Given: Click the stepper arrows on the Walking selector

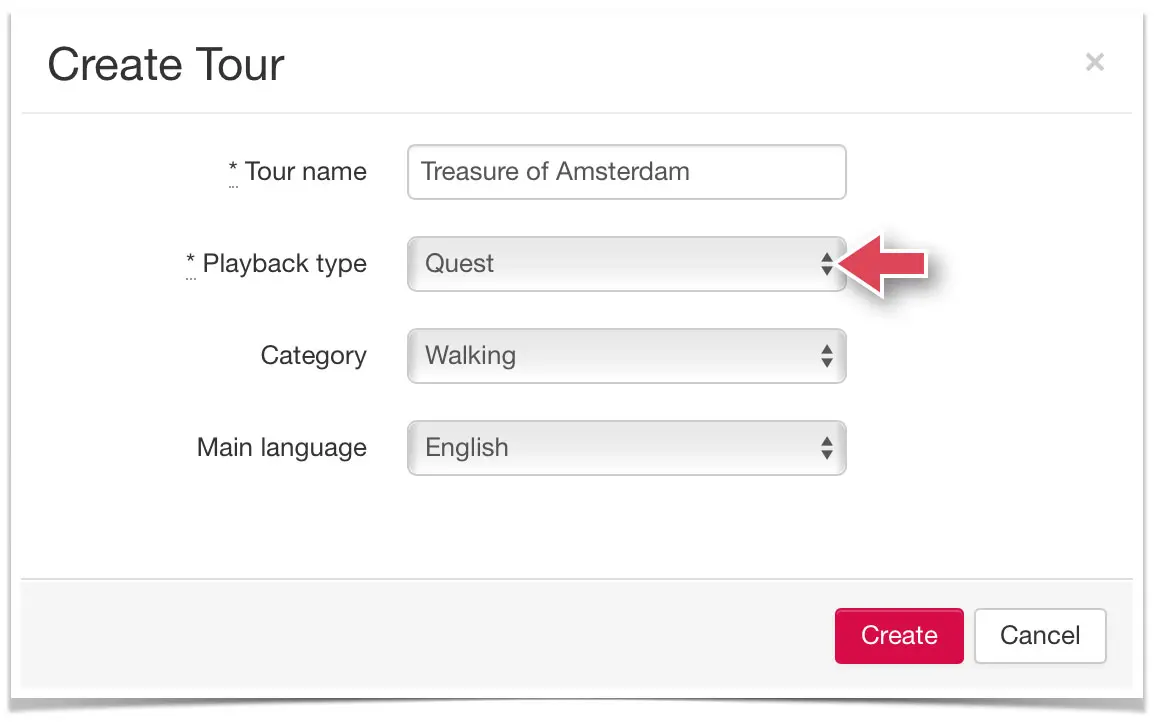Looking at the screenshot, I should click(x=826, y=356).
